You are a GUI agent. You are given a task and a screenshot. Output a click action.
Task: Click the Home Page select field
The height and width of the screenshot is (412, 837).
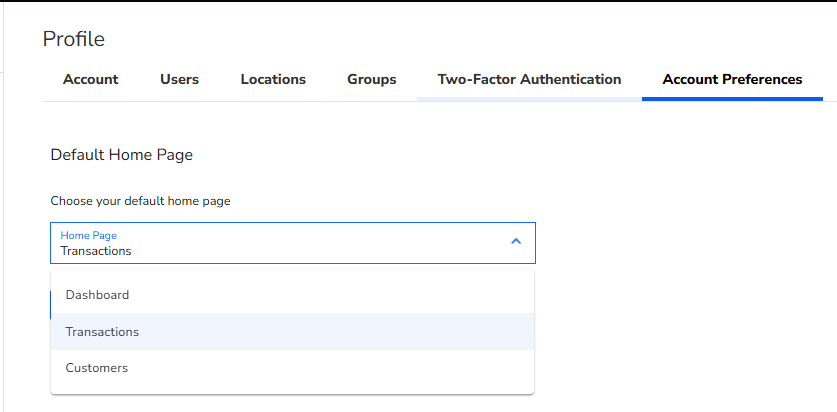292,243
